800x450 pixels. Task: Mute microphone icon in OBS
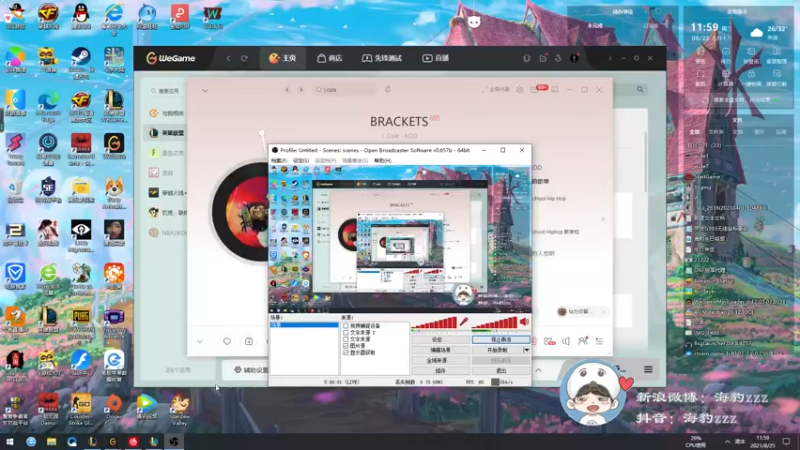point(464,321)
